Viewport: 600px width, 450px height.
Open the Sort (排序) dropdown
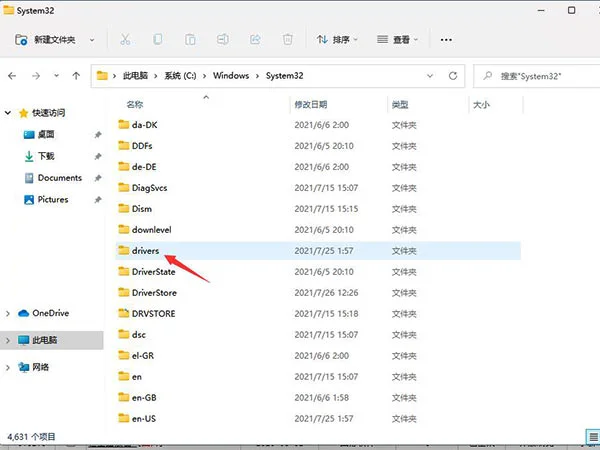click(x=337, y=39)
